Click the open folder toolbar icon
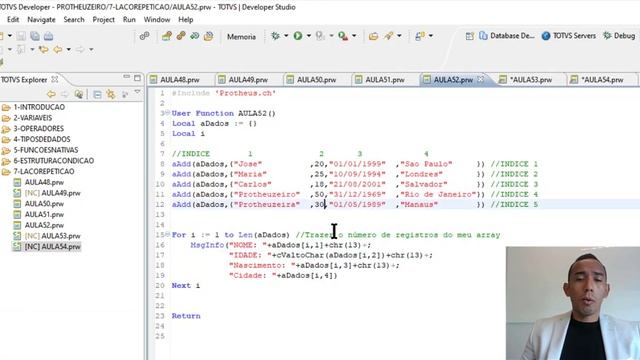Viewport: 640px width, 360px height. point(373,36)
